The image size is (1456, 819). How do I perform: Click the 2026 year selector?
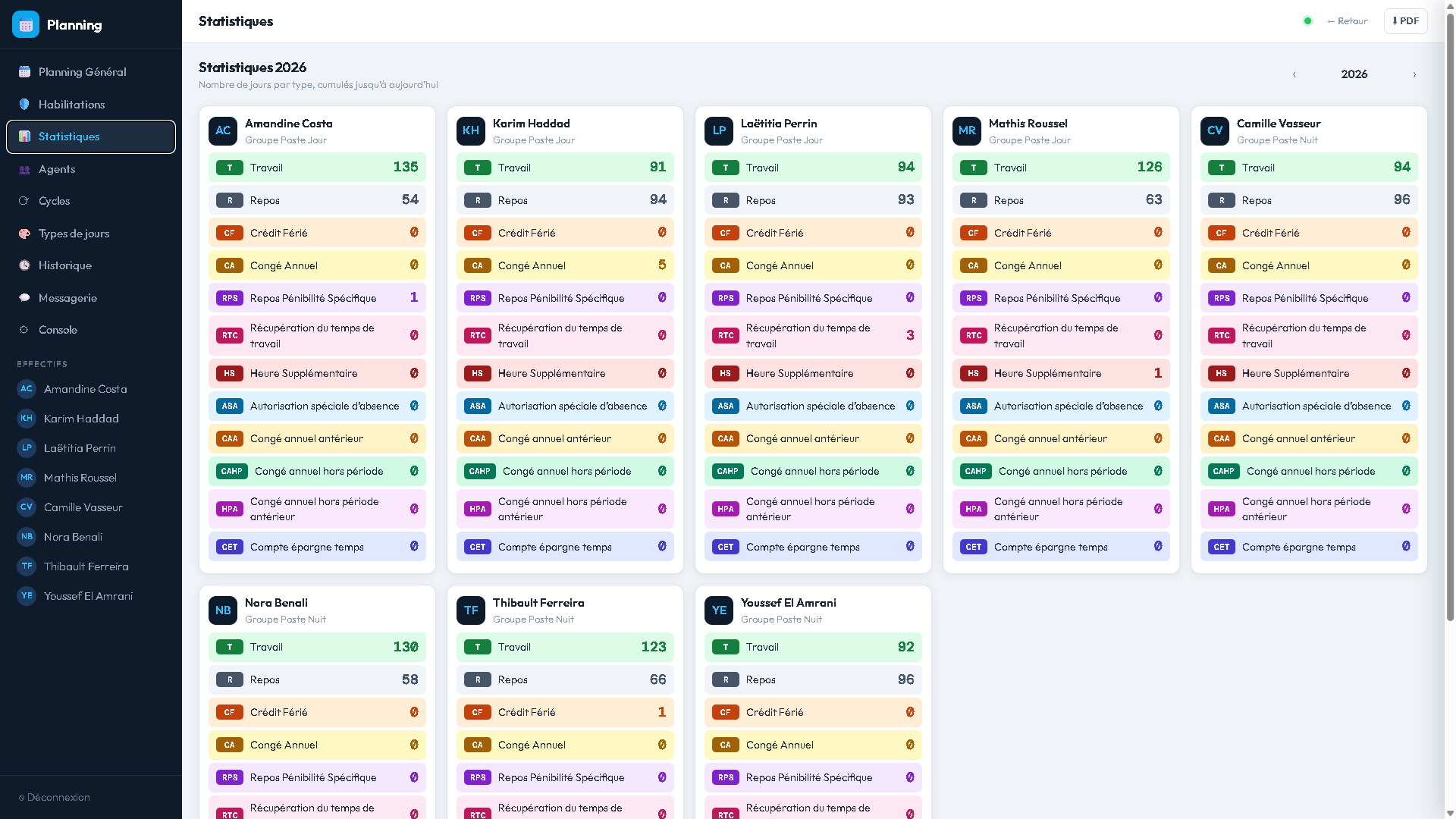click(x=1354, y=74)
